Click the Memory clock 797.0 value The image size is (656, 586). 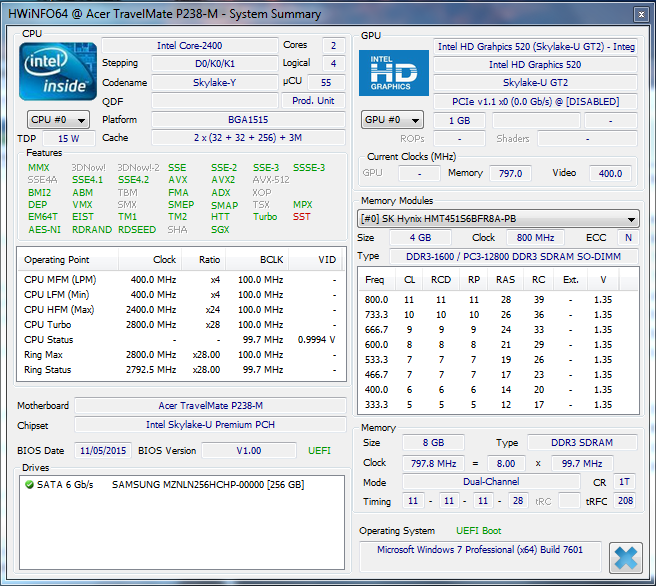point(510,173)
